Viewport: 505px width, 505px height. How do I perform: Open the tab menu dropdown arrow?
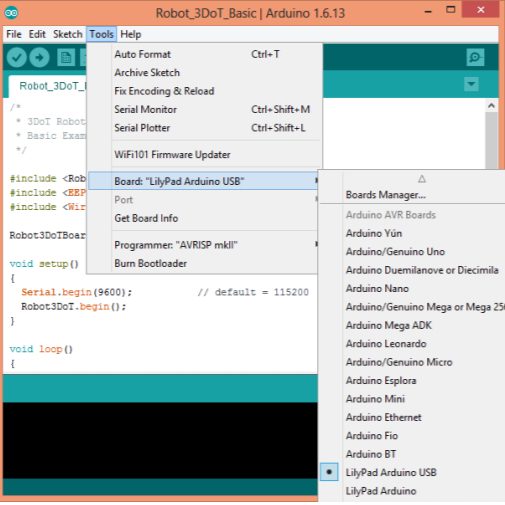(471, 84)
